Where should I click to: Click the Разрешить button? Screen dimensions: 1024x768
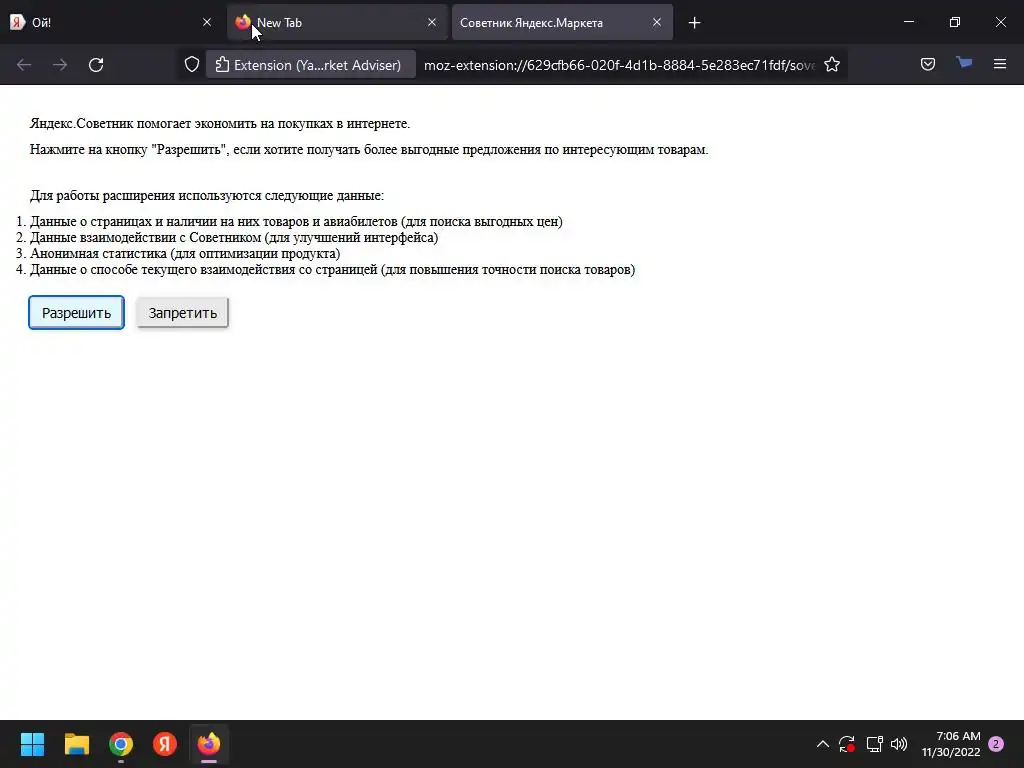click(76, 313)
